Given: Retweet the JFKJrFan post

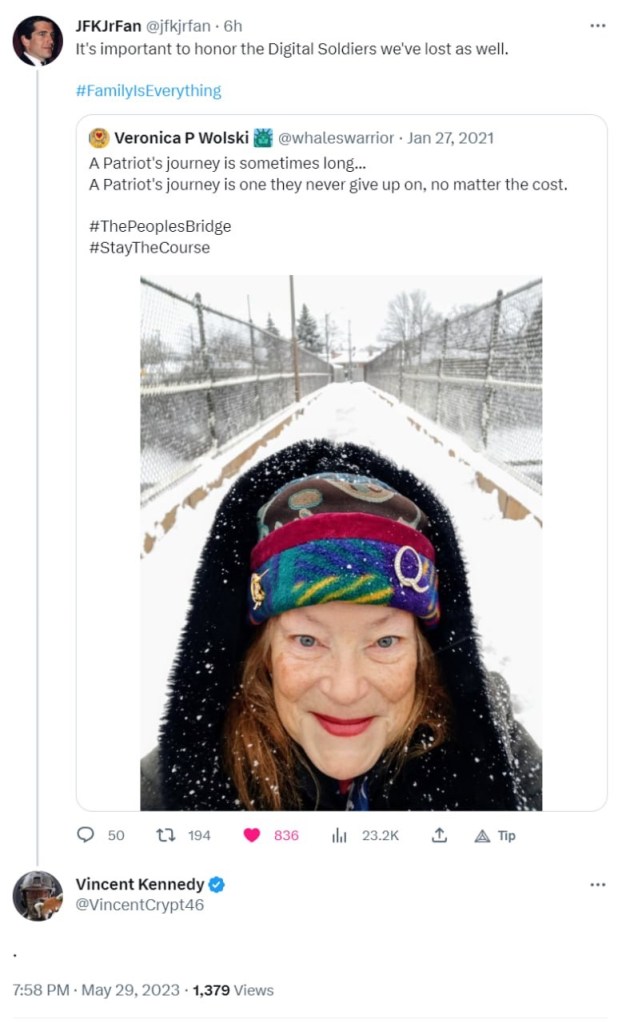Looking at the screenshot, I should (165, 835).
